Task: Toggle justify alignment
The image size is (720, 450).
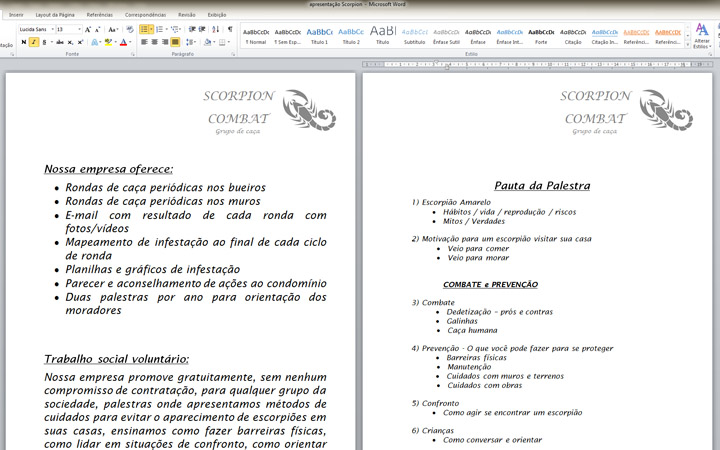Action: tap(175, 42)
